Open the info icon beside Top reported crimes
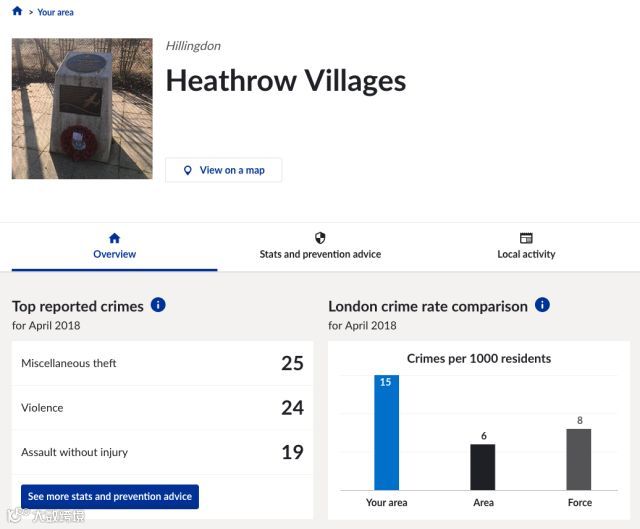The image size is (640, 529). click(158, 305)
